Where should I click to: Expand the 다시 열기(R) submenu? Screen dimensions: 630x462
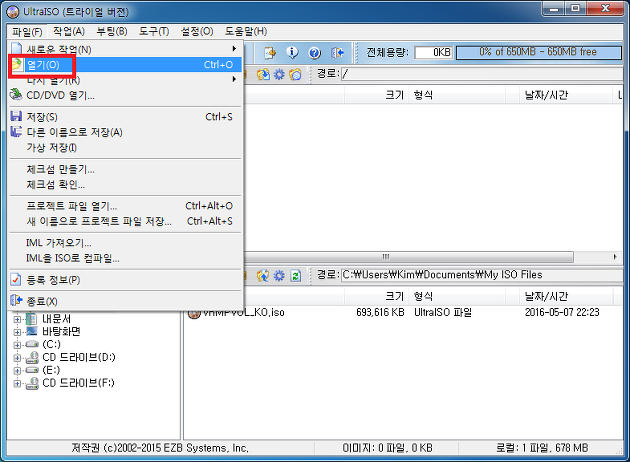point(125,80)
